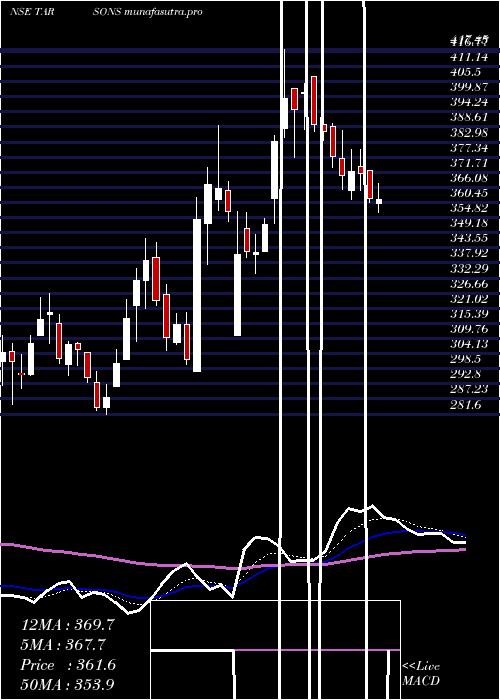Click the 394.24 price axis label
The image size is (500, 700).
click(469, 102)
